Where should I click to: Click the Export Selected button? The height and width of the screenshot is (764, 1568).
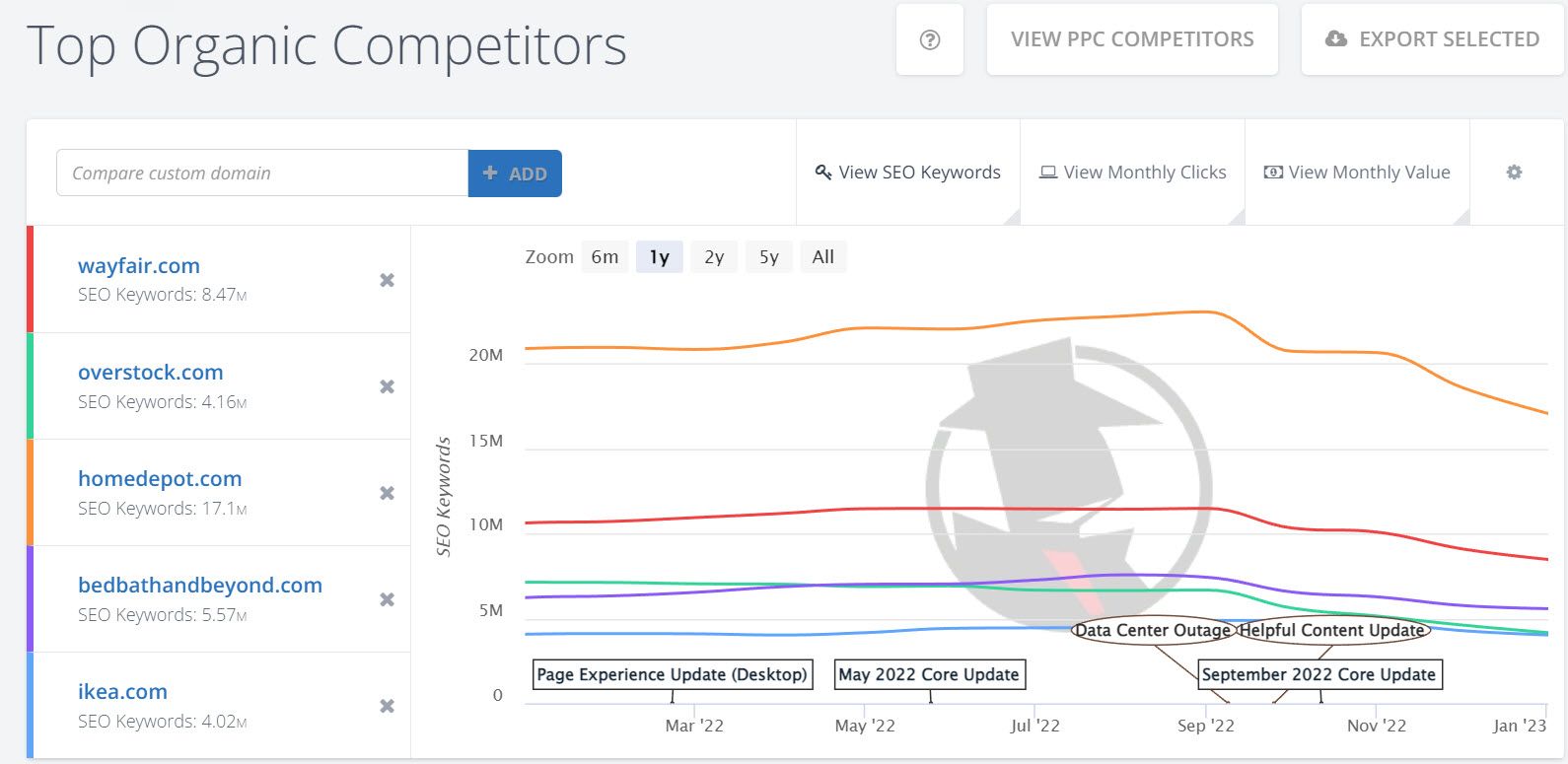click(x=1433, y=39)
